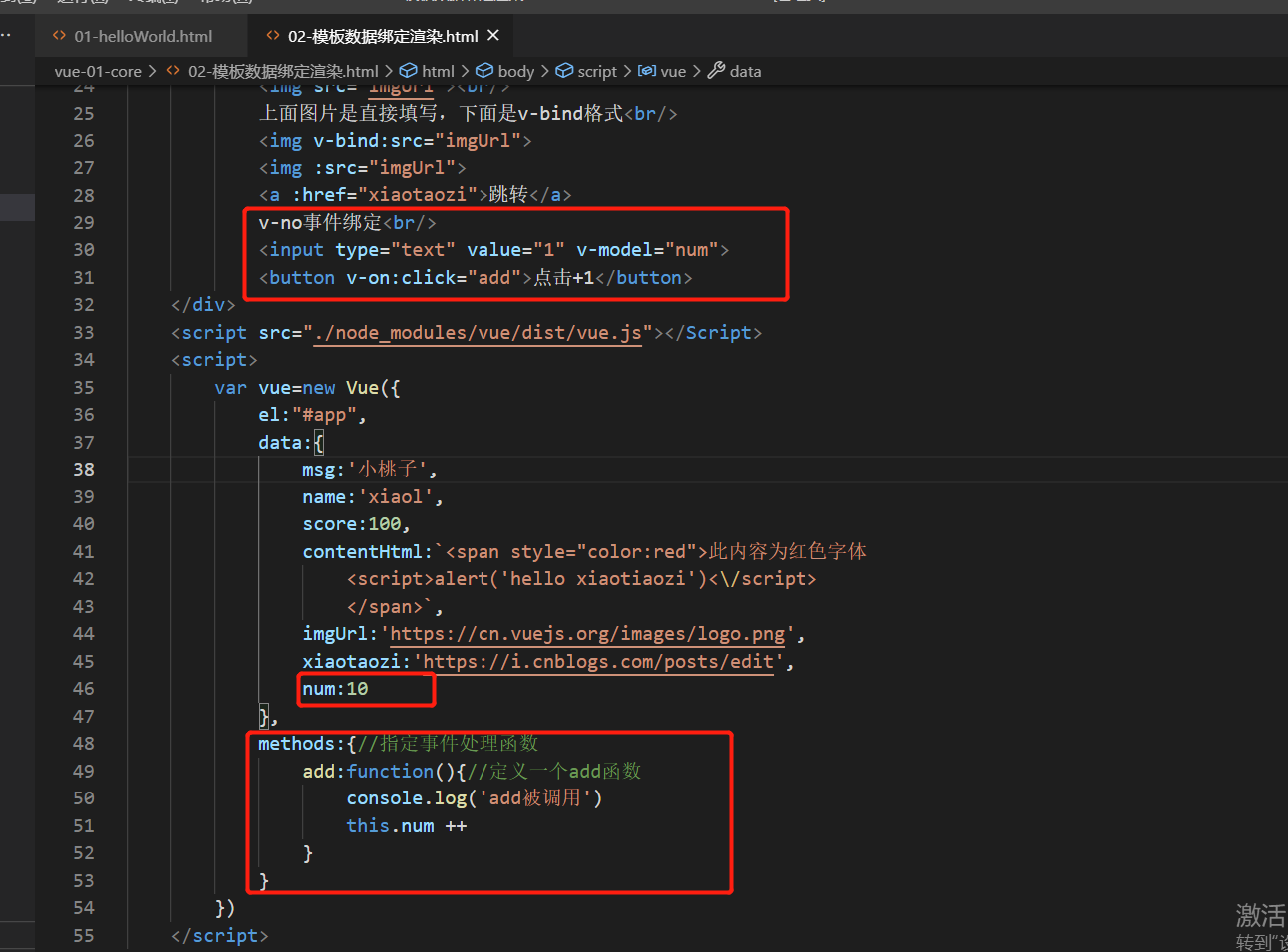Click the input element code on line 30
1288x952 pixels.
coord(493,250)
